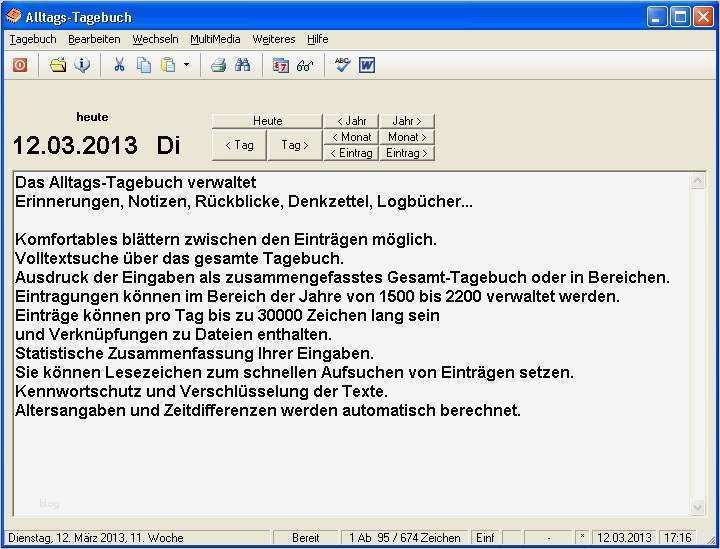Paste with the clipboard icon
The width and height of the screenshot is (720, 549).
(168, 65)
